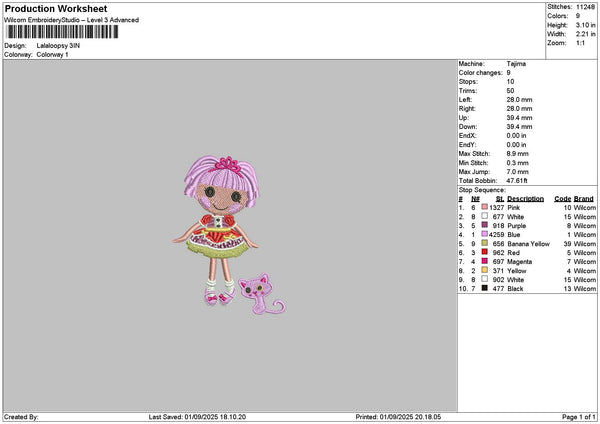
Task: Click the 'Printed: 01/09/2025 20.18.05' text
Action: coord(398,417)
